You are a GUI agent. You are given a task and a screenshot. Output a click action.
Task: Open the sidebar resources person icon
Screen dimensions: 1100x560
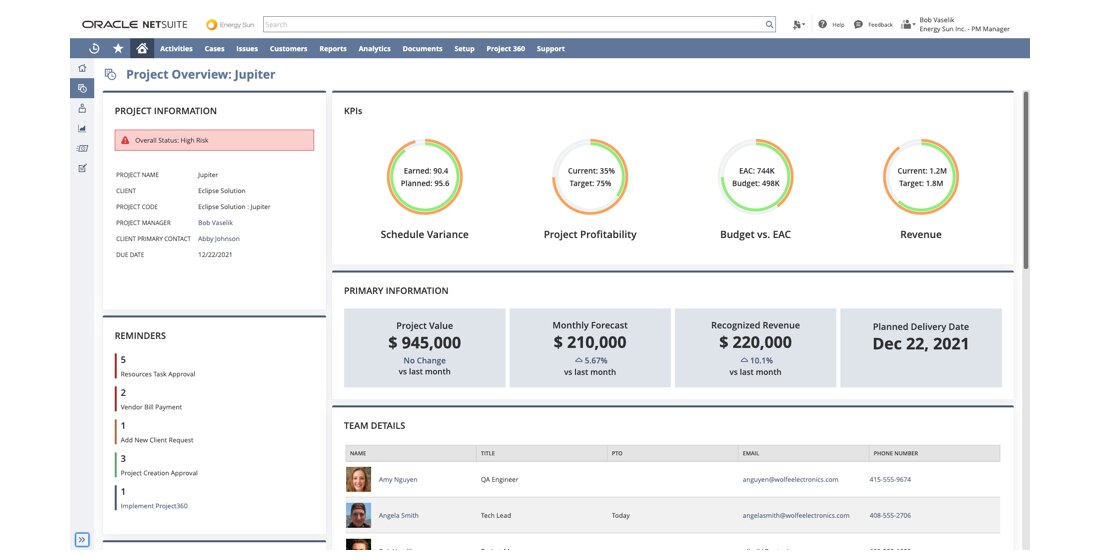coord(82,108)
